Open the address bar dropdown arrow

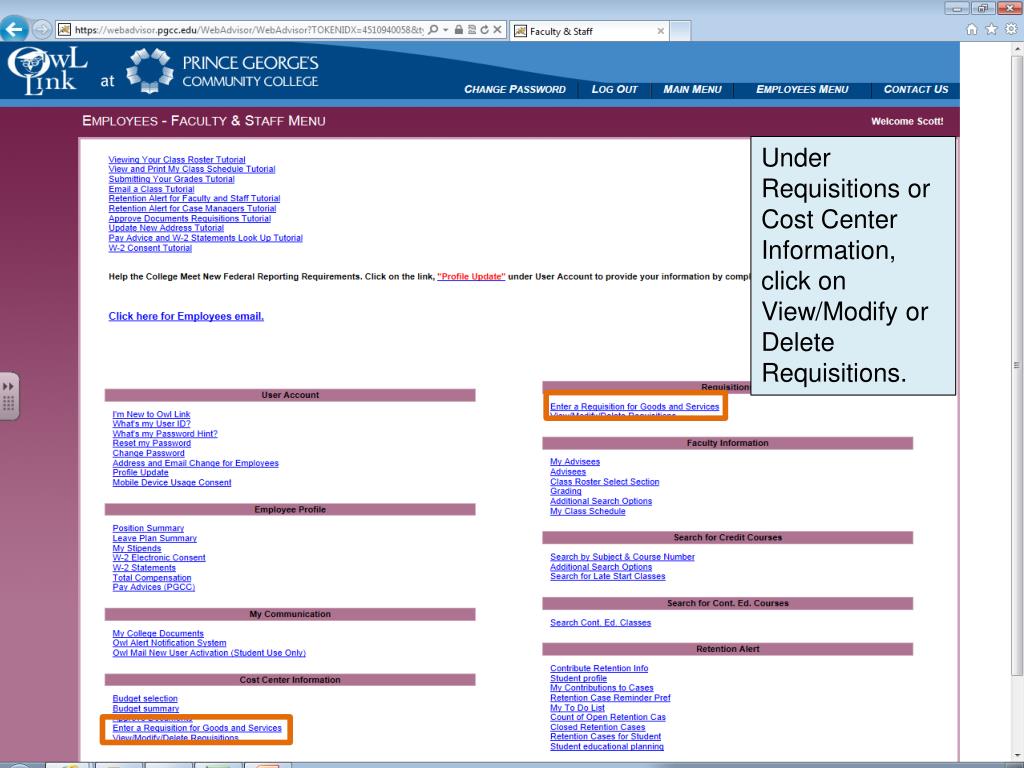[445, 30]
